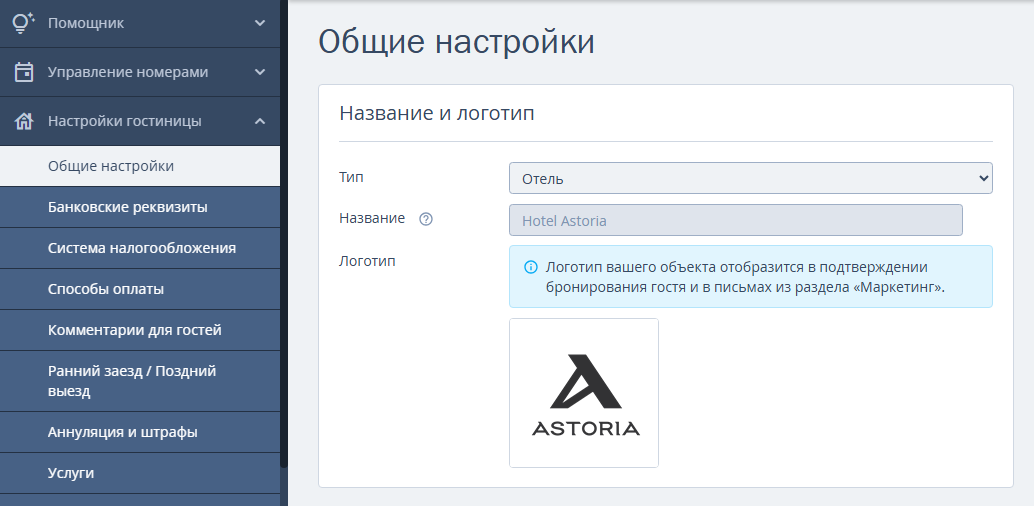
Task: Collapse the Настройки гостиницы chevron
Action: click(260, 121)
